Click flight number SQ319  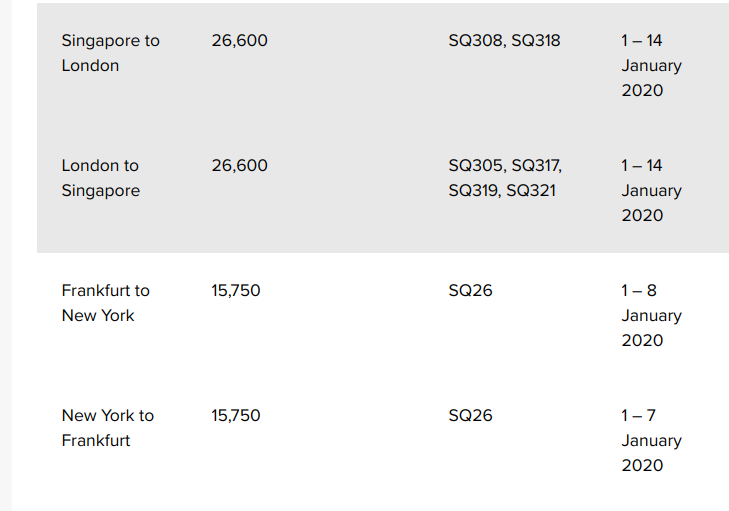474,191
